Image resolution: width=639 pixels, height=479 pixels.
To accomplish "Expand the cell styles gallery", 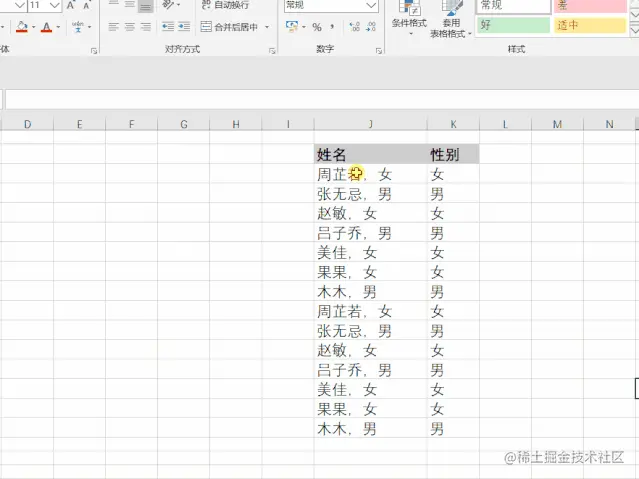I will (634, 30).
